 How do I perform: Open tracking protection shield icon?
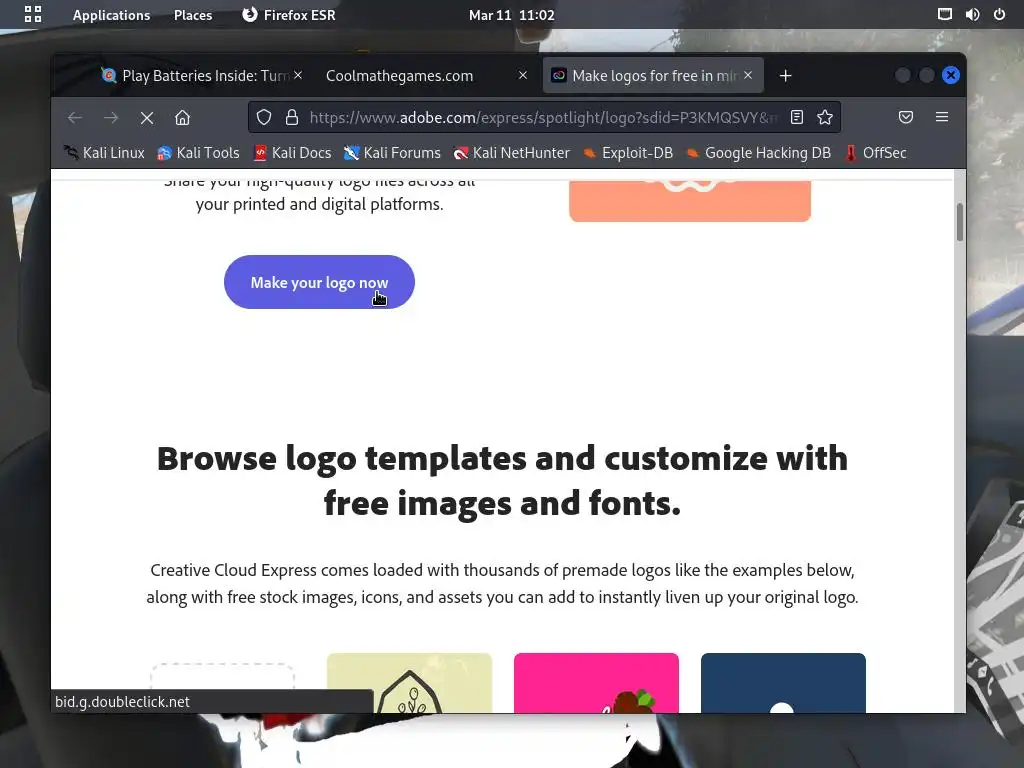pyautogui.click(x=264, y=118)
